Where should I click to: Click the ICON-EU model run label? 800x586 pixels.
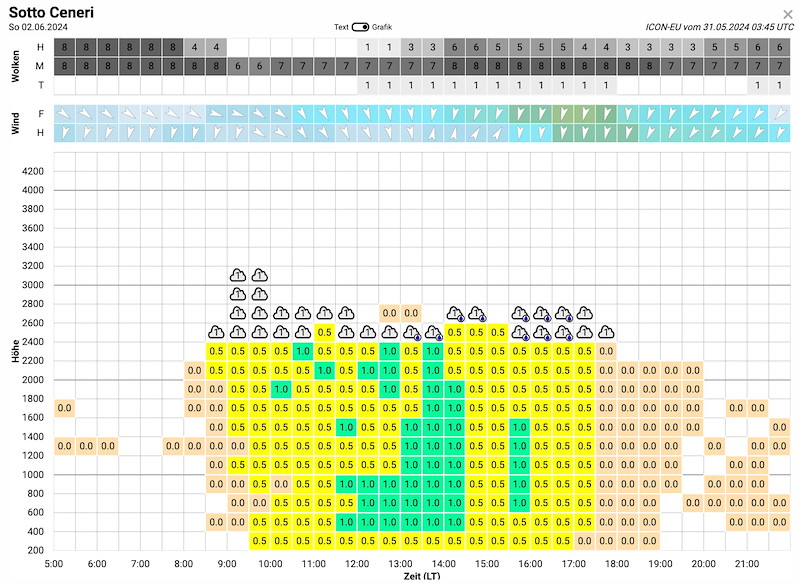pyautogui.click(x=719, y=27)
